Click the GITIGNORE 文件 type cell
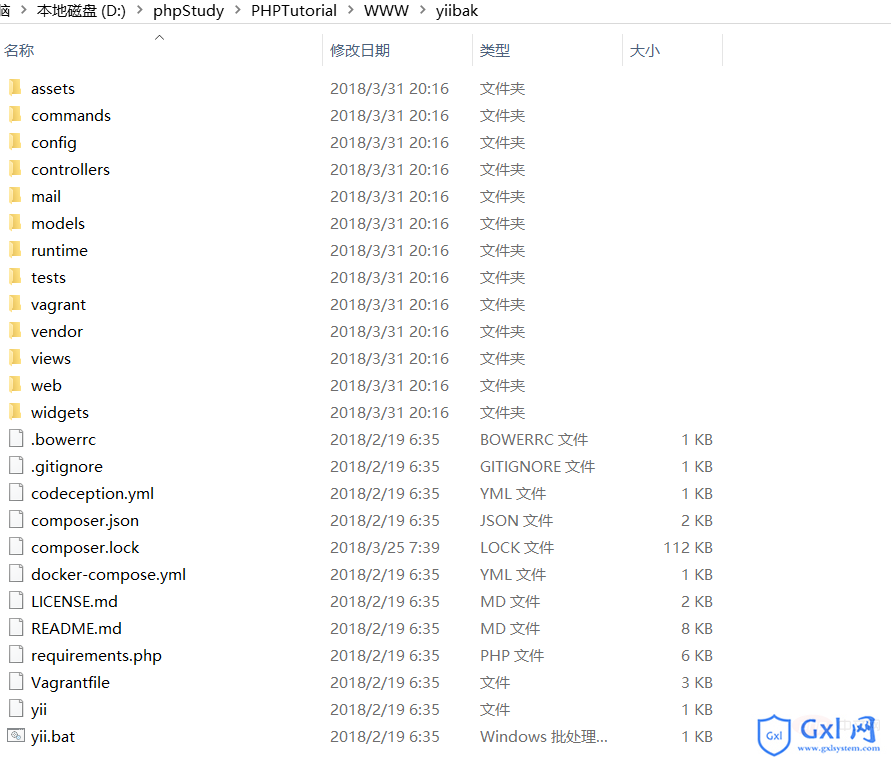 click(537, 467)
